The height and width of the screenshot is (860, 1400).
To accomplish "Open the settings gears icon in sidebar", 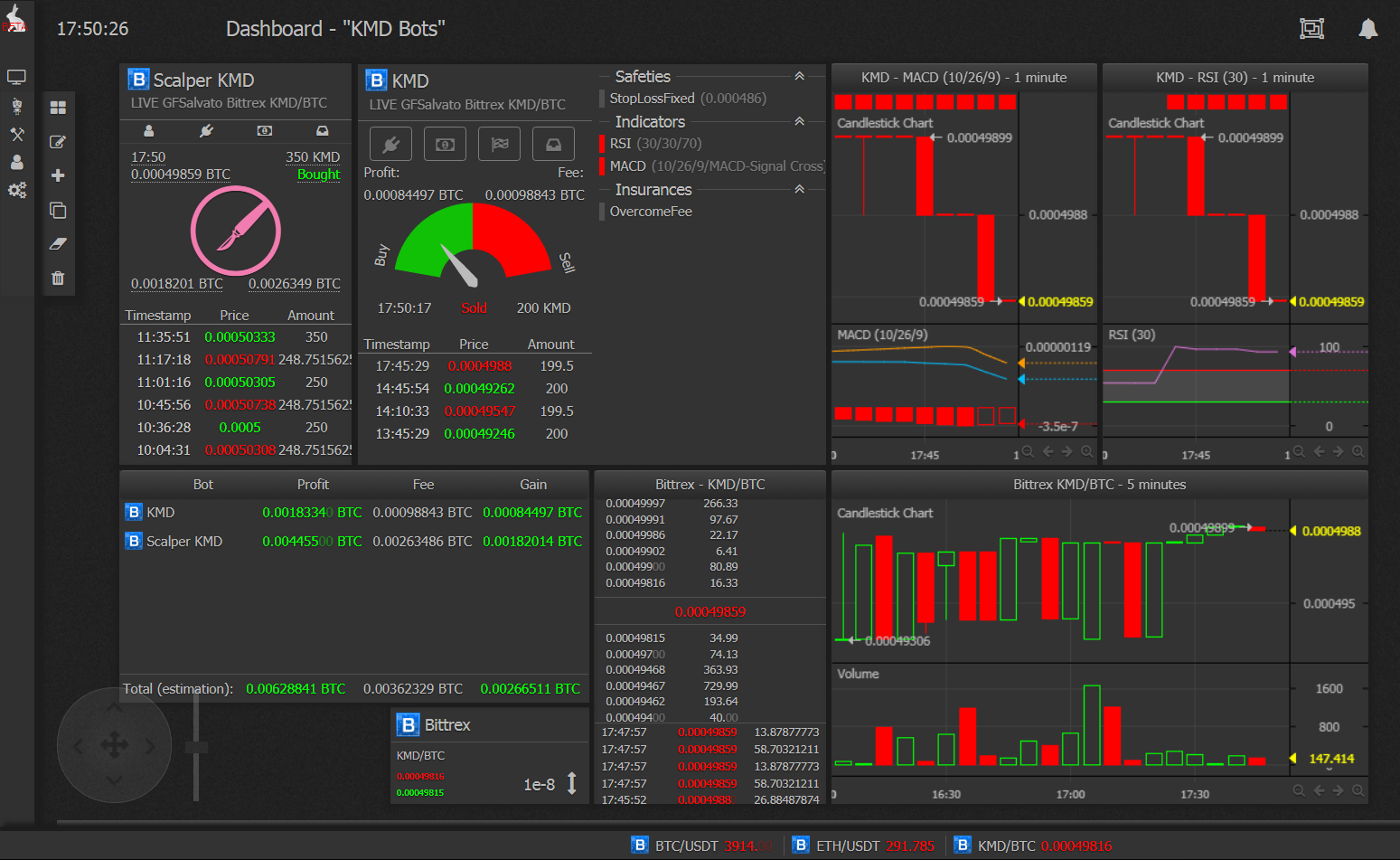I will [16, 190].
